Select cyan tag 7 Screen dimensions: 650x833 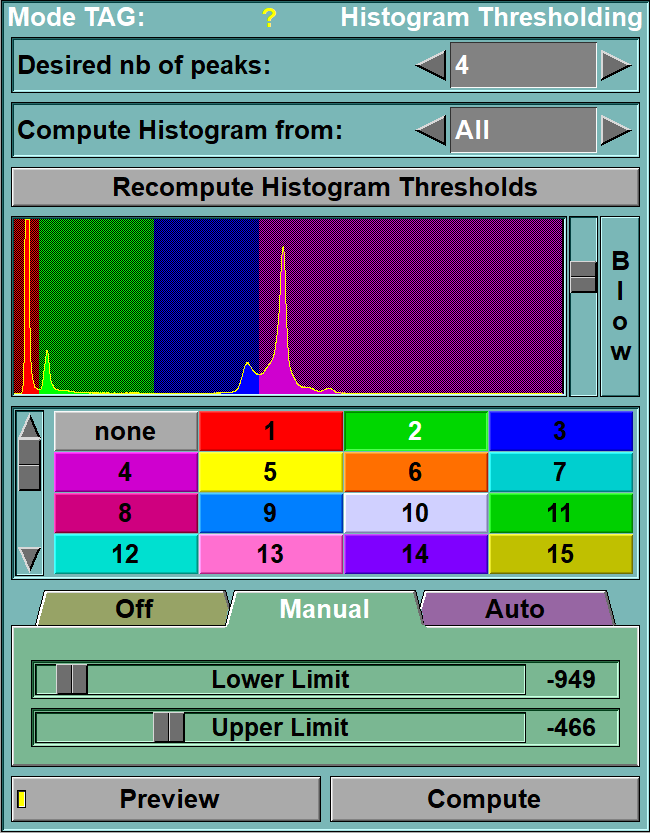click(x=561, y=472)
